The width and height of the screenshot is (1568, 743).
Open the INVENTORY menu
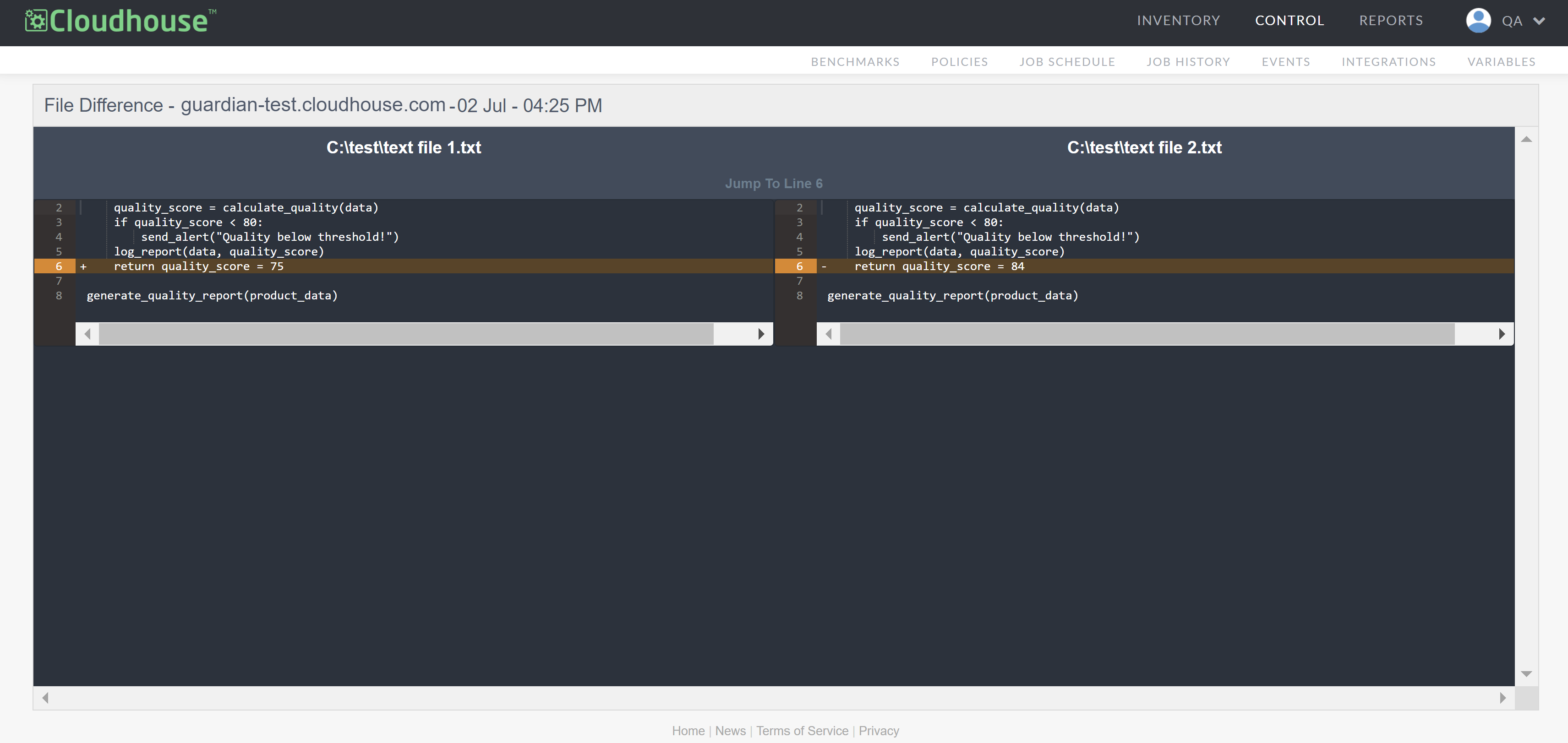coord(1179,21)
